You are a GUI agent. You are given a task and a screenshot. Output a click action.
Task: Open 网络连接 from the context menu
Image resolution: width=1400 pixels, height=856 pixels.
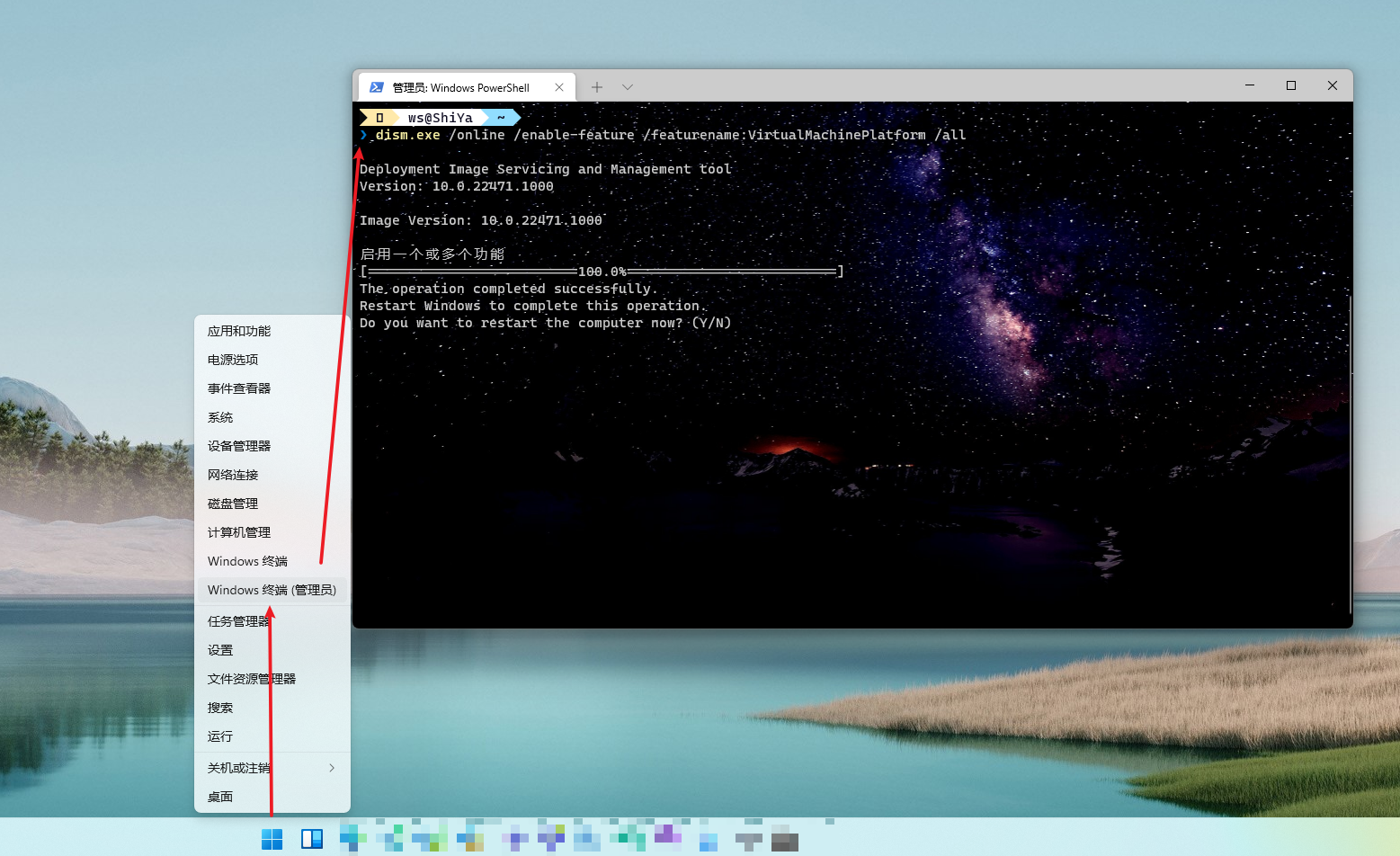click(x=272, y=475)
